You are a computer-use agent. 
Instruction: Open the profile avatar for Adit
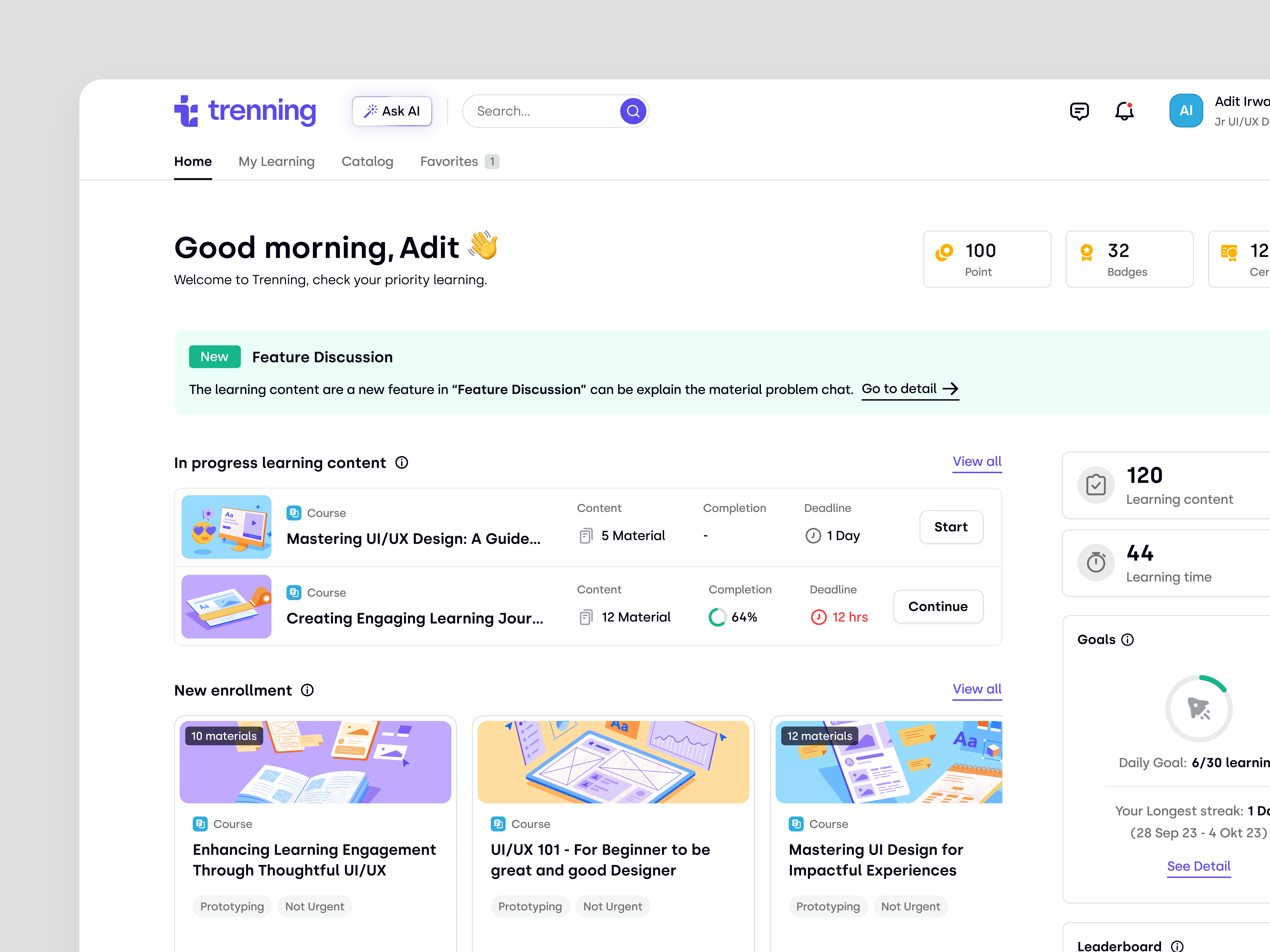tap(1186, 110)
